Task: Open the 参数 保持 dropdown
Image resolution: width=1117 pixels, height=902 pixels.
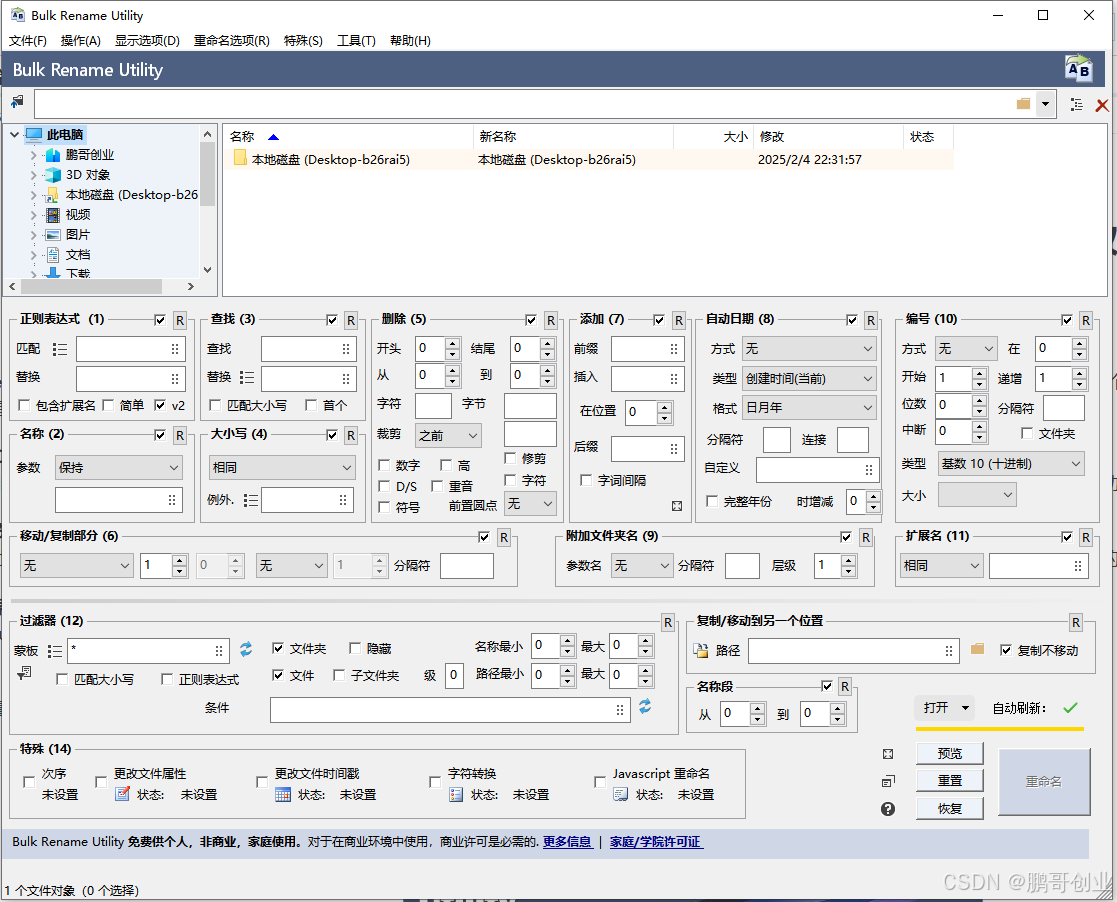Action: 118,467
